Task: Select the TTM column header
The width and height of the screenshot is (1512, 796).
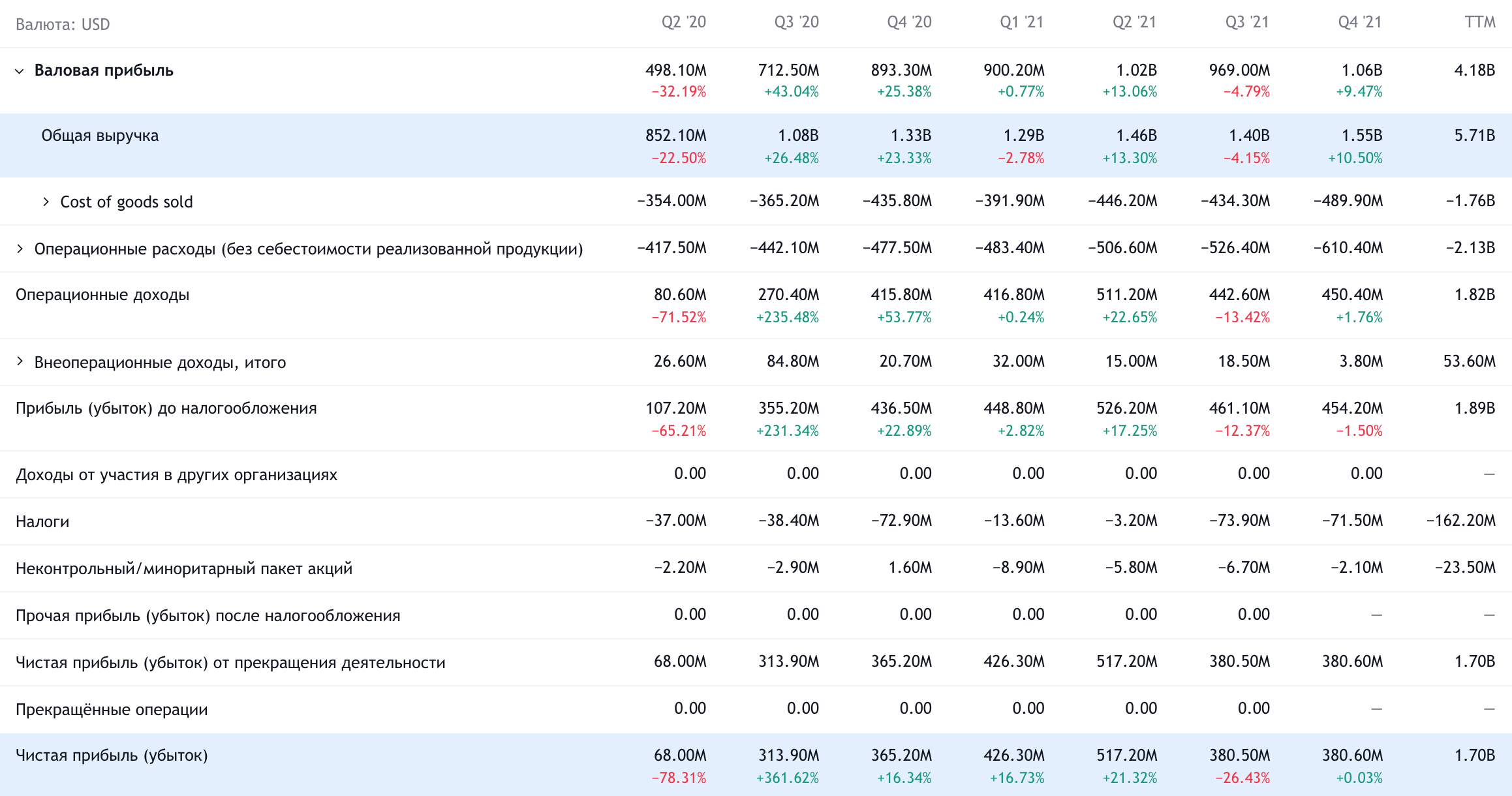Action: (1480, 23)
